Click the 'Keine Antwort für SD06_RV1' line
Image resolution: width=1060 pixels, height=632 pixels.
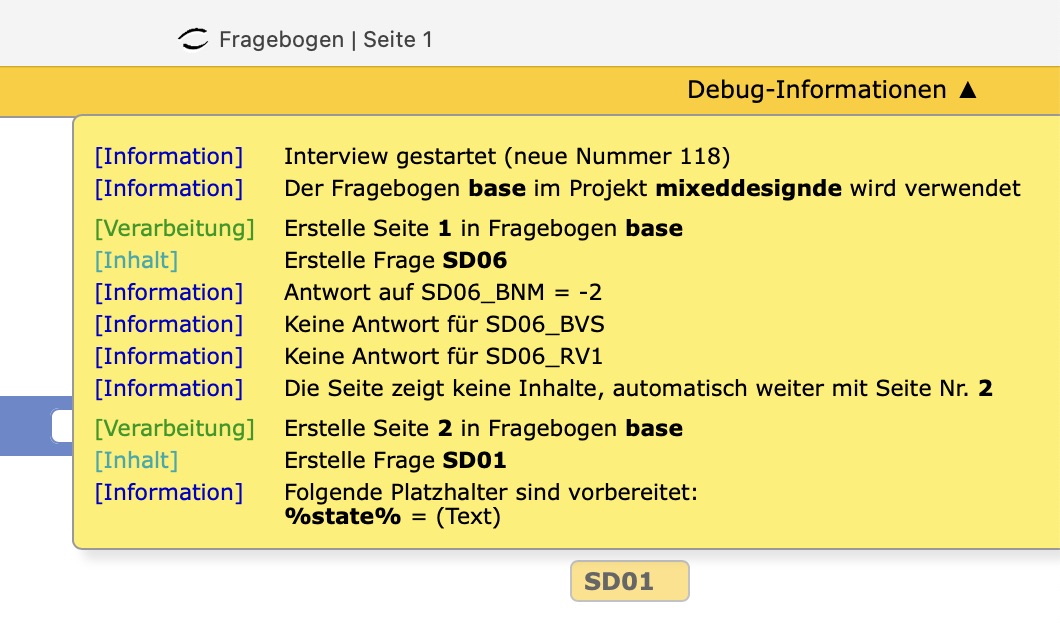[443, 356]
